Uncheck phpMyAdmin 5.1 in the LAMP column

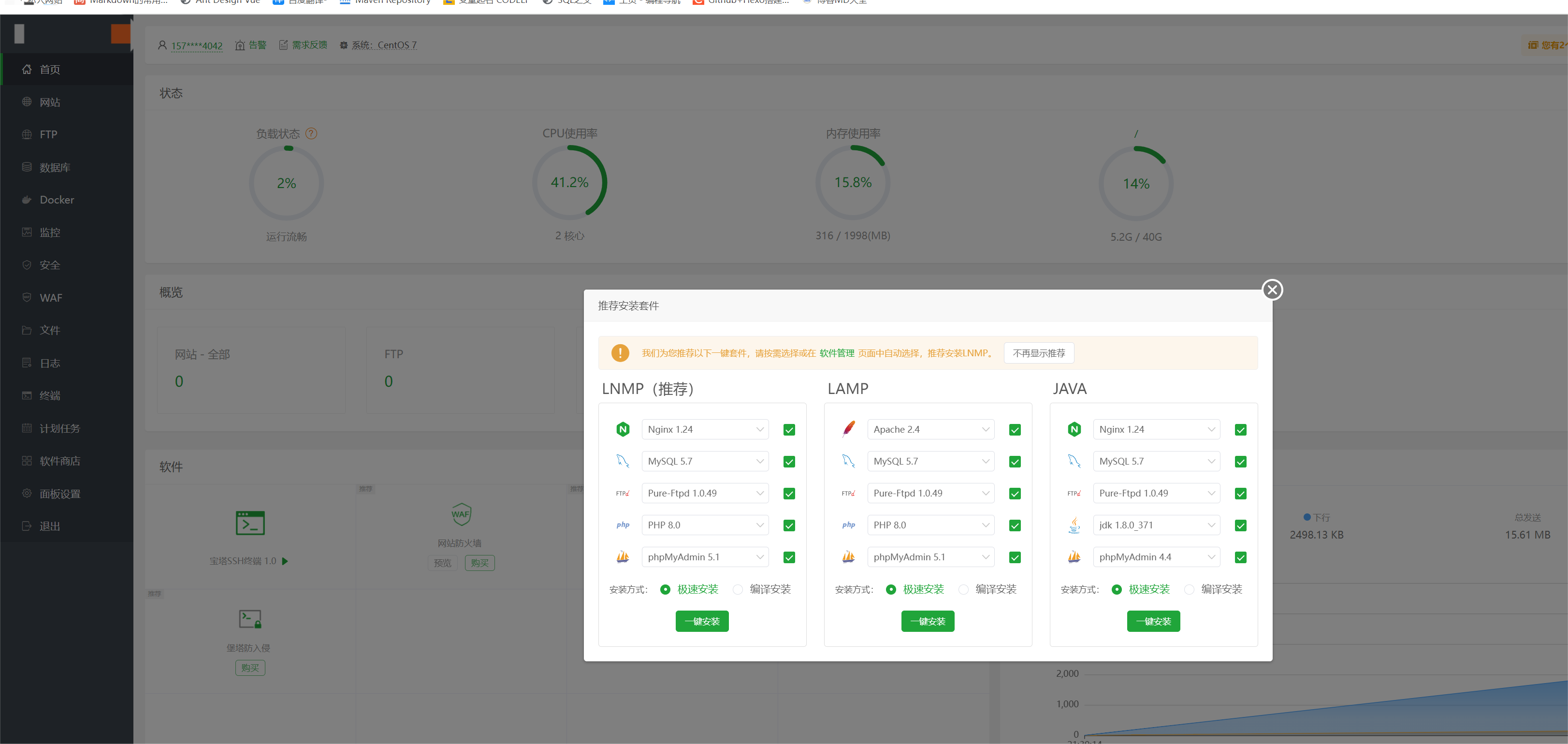pyautogui.click(x=1016, y=557)
